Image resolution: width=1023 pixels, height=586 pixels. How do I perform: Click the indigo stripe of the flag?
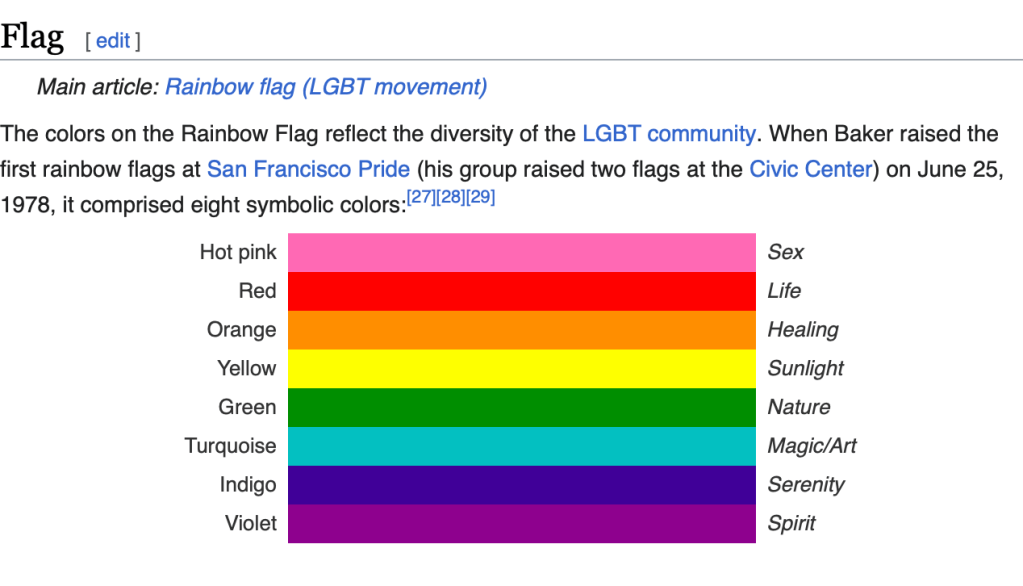[x=521, y=485]
